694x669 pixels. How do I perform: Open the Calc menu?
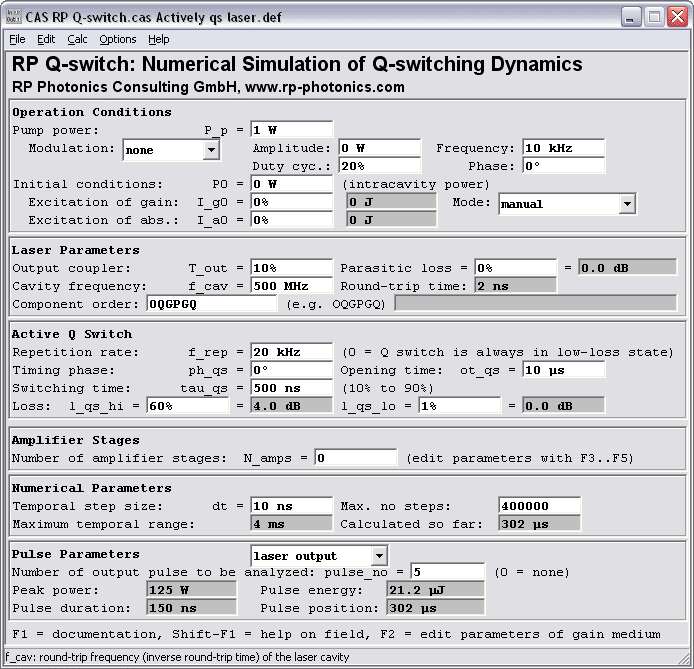(77, 39)
